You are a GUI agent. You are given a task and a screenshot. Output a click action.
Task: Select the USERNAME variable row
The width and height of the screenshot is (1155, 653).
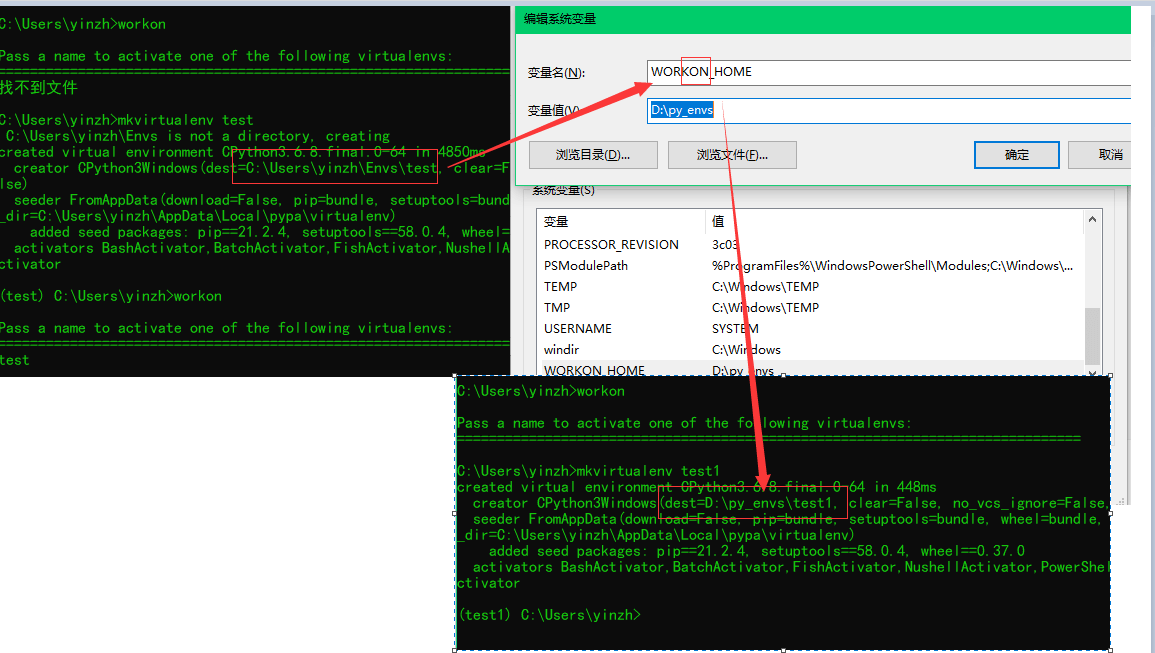810,329
